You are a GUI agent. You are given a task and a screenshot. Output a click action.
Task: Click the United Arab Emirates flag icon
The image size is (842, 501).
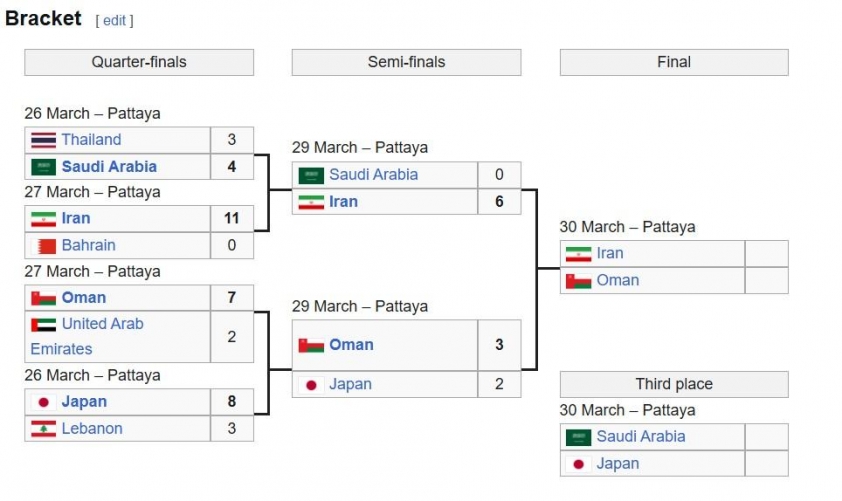click(43, 324)
